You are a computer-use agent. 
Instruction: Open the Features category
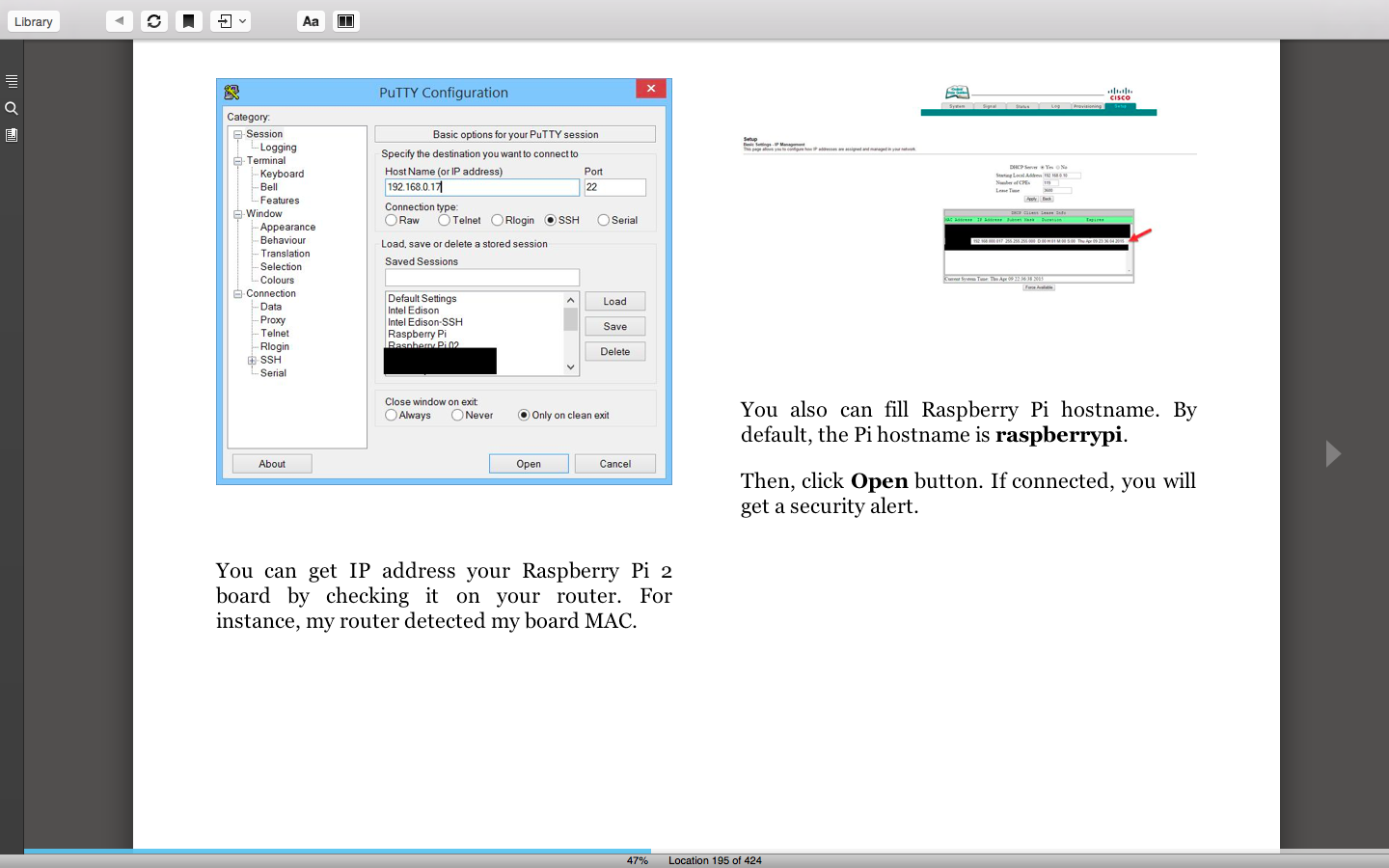point(280,201)
